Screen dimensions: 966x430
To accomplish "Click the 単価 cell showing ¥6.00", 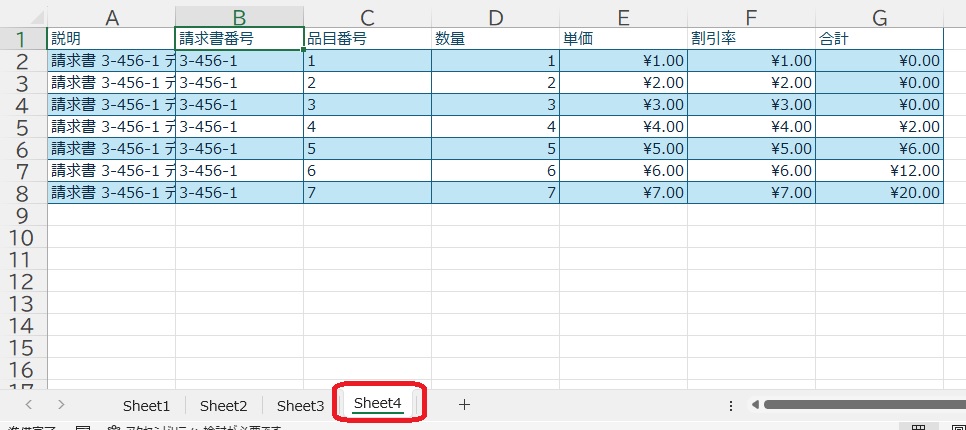I will click(623, 171).
